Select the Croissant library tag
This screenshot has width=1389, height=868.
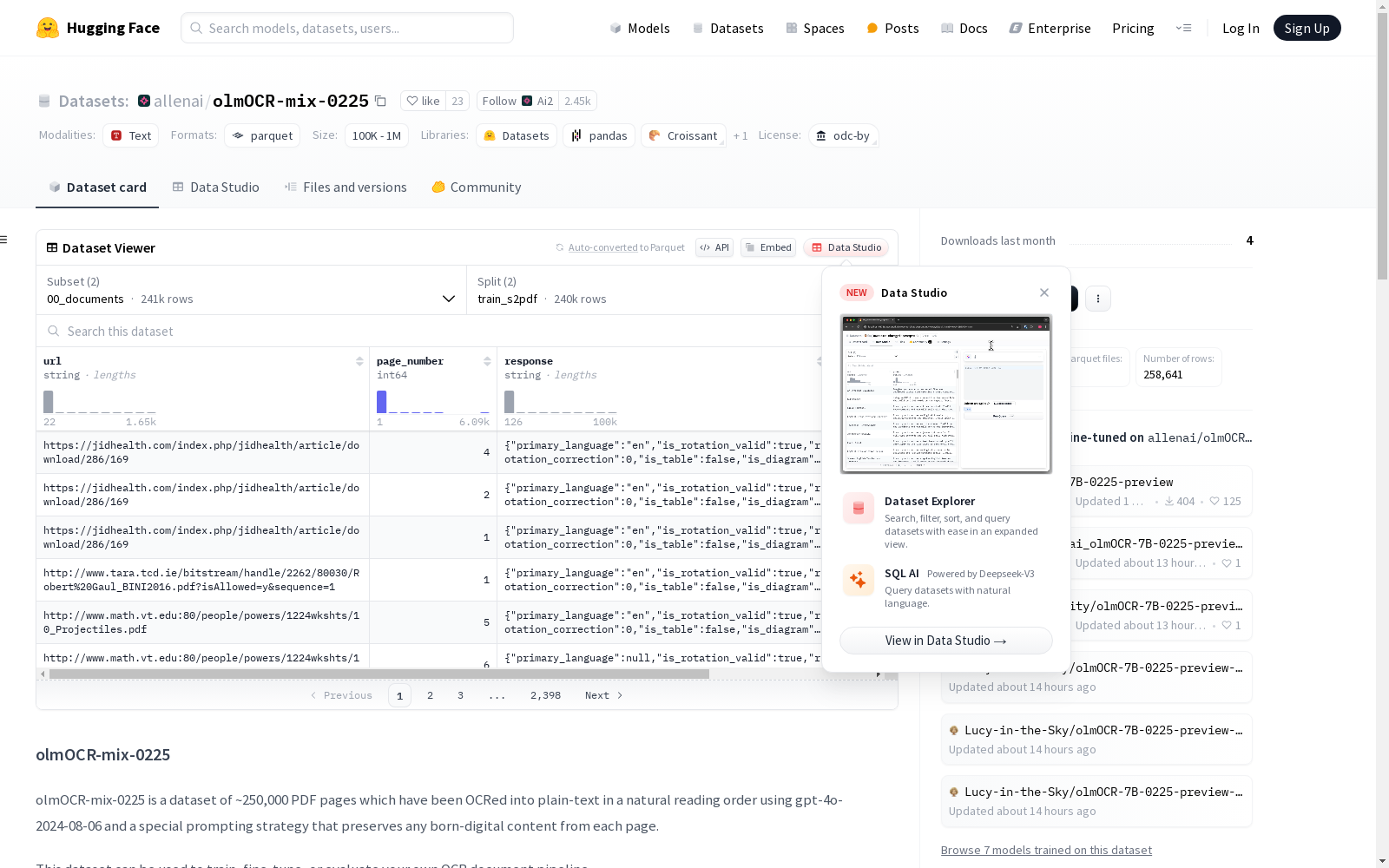[683, 135]
